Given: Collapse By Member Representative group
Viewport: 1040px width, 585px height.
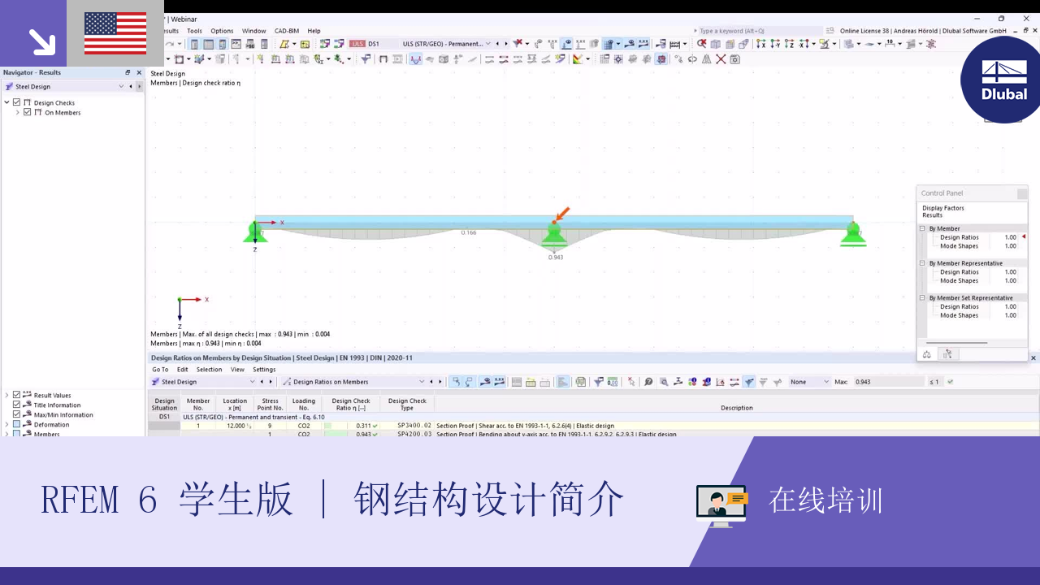Looking at the screenshot, I should pos(922,263).
